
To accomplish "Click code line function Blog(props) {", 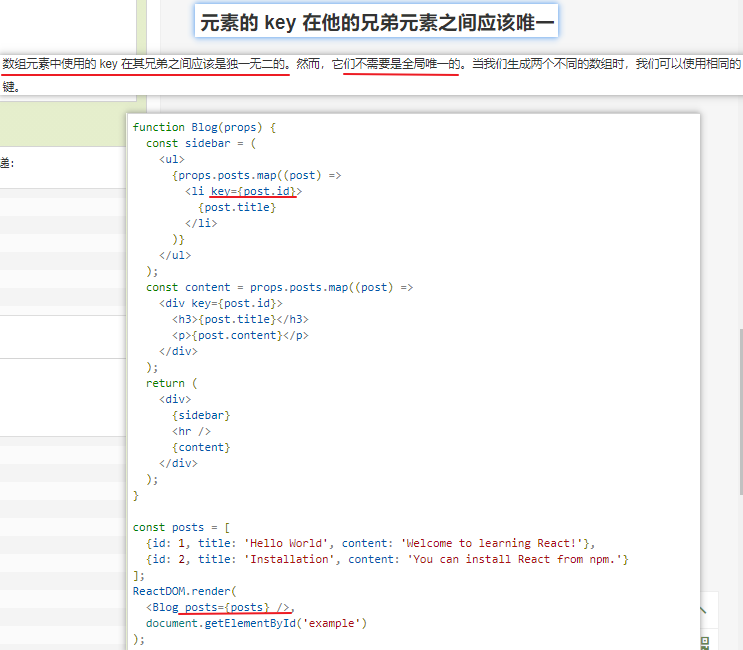I will pos(204,127).
